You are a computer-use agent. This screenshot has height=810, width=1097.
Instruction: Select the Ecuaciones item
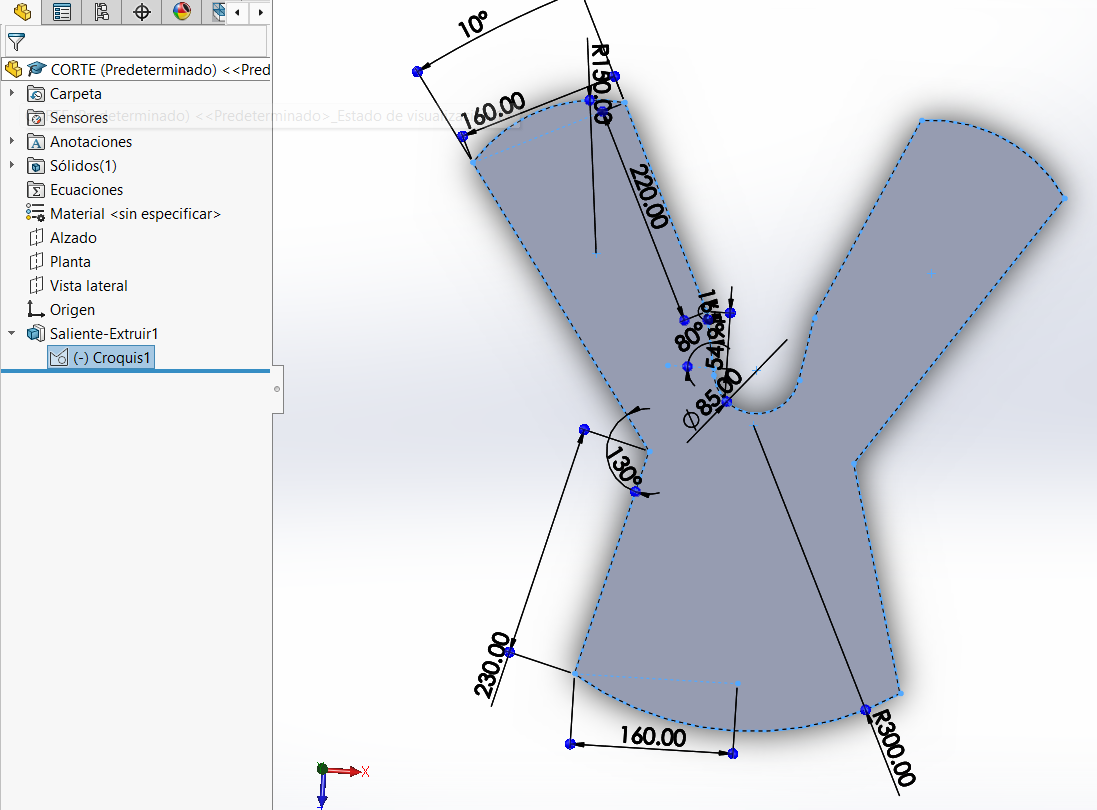click(86, 190)
